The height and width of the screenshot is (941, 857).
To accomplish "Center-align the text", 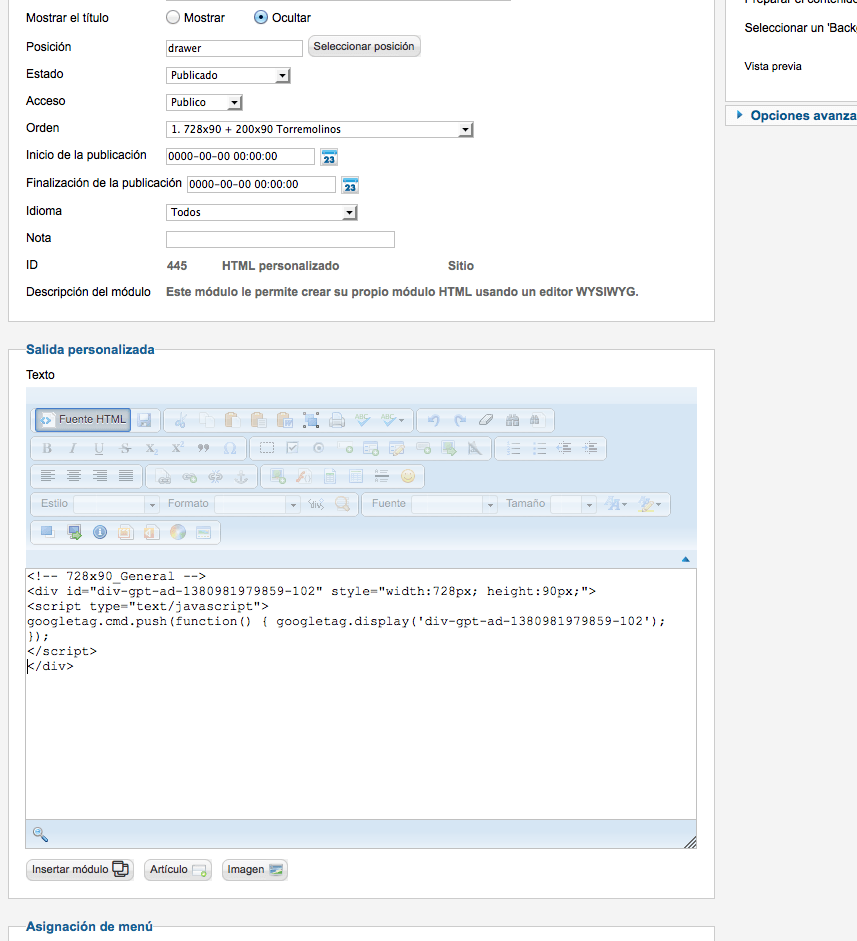I will pyautogui.click(x=74, y=477).
